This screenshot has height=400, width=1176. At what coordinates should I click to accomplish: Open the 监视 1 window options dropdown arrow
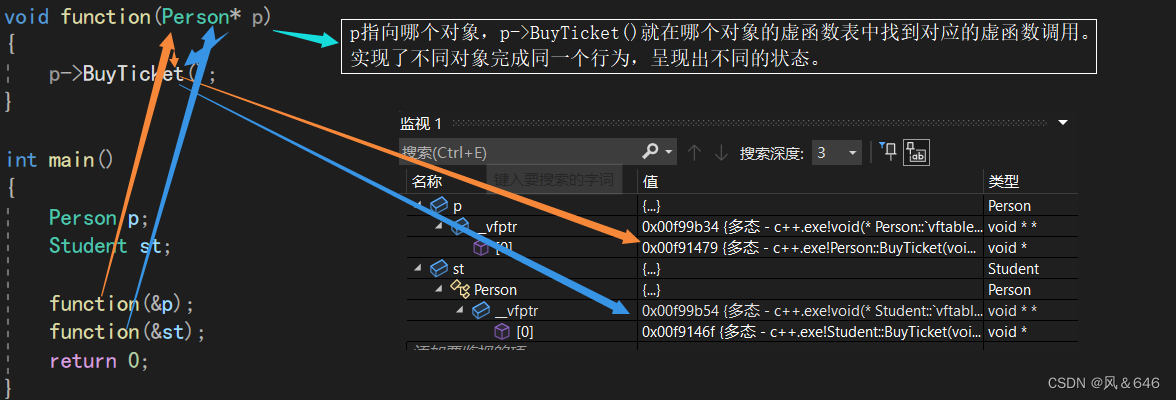[1063, 122]
